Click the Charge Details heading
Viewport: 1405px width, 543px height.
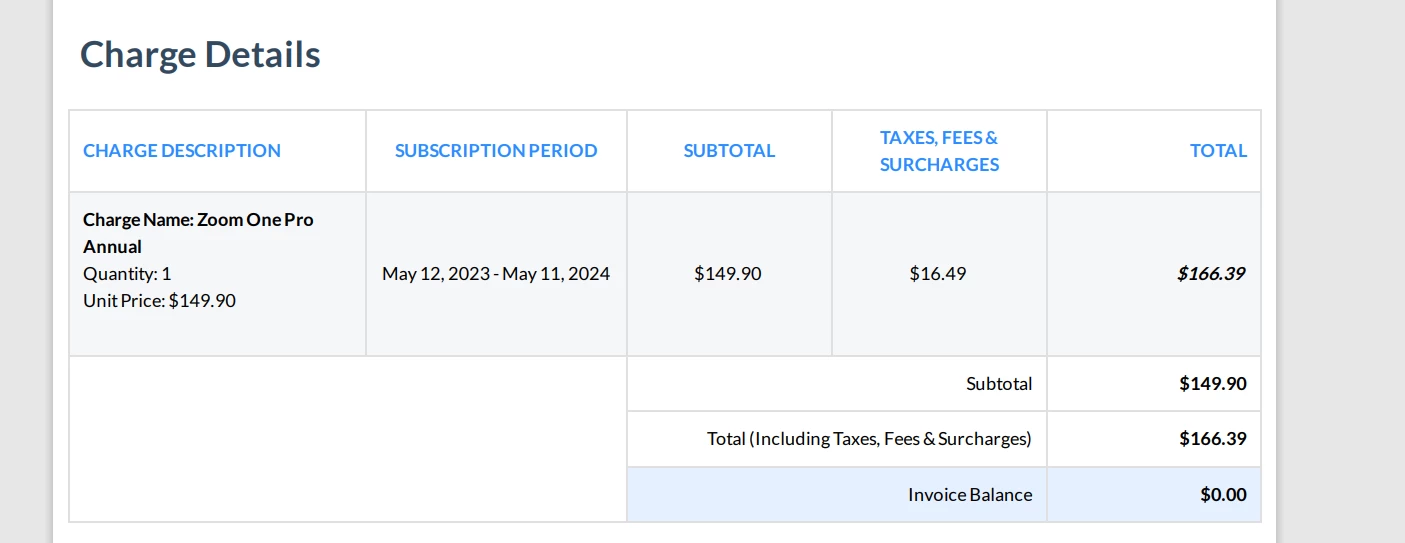point(200,54)
